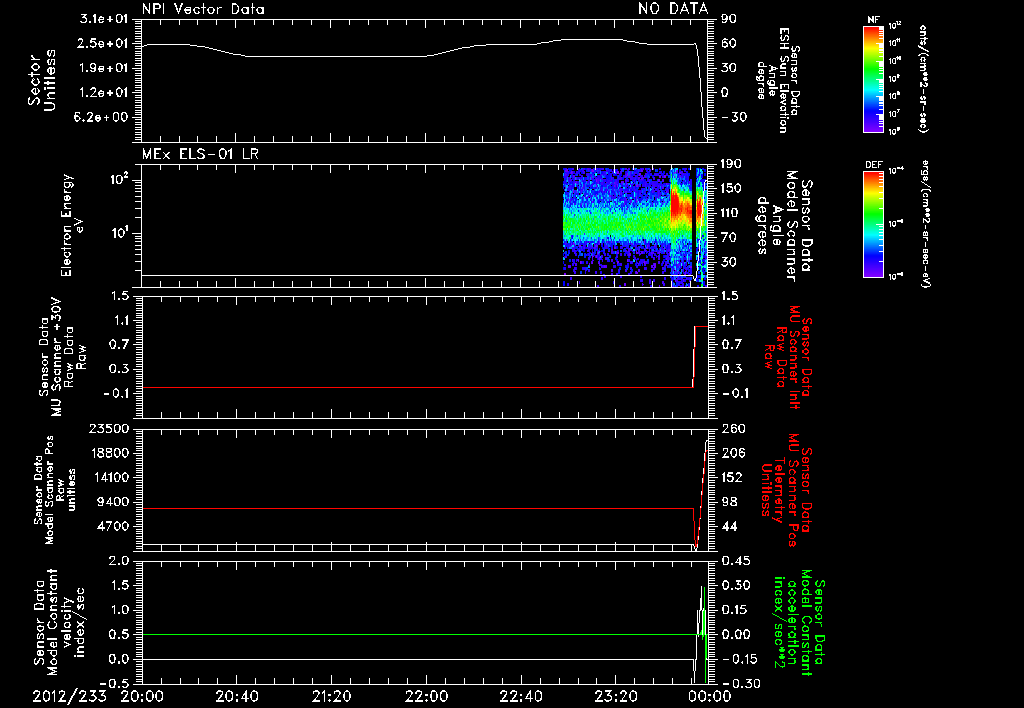Click the NF flux color bar
Viewport: 1024px width, 708px height.
873,79
